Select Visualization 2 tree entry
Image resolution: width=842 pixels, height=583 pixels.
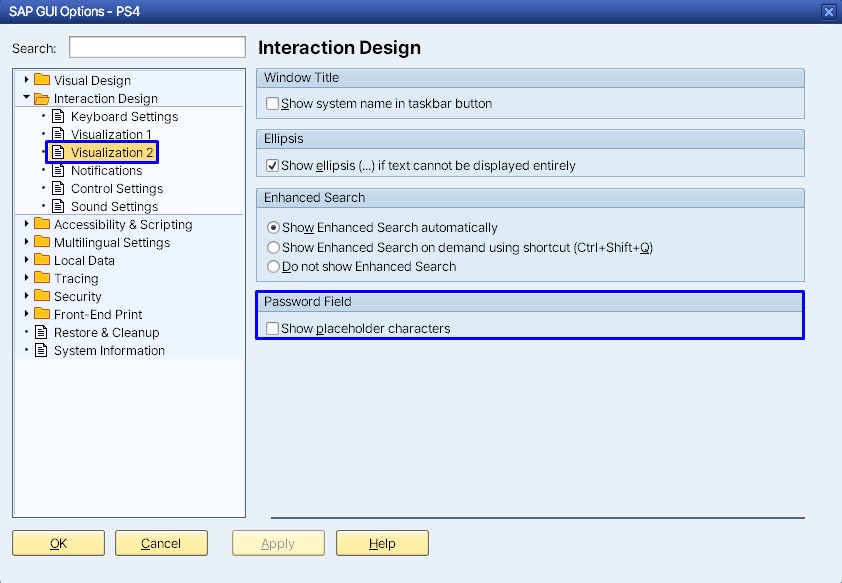pos(112,152)
